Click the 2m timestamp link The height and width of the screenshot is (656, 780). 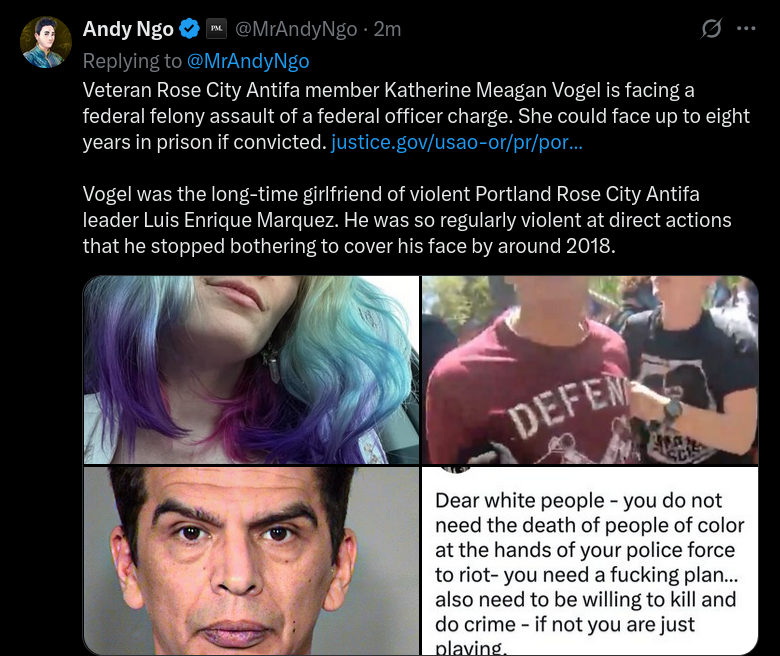pos(388,29)
